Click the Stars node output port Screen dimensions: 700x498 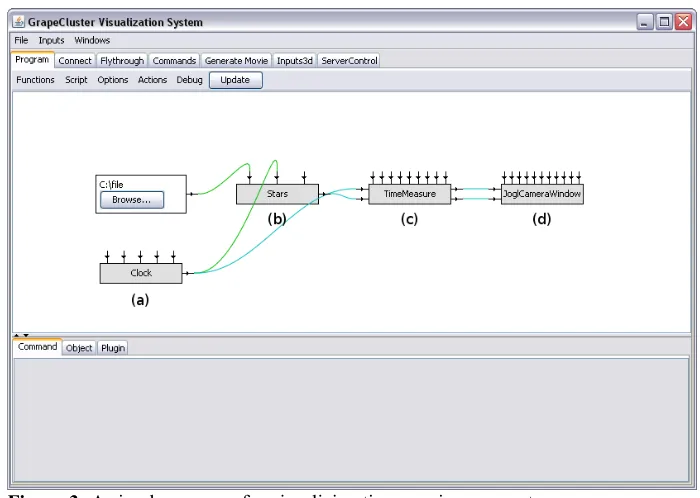pos(325,194)
